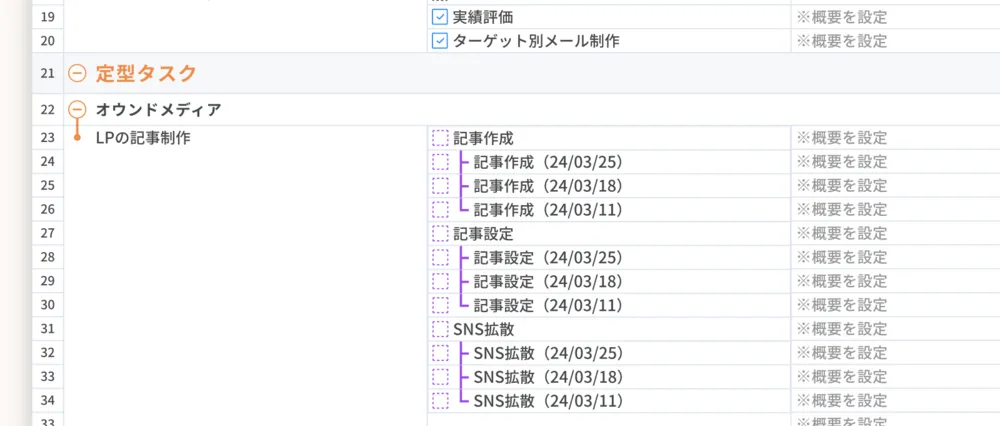Tick the parent SNS拡散 checkbox
1000x426 pixels.
click(x=440, y=329)
